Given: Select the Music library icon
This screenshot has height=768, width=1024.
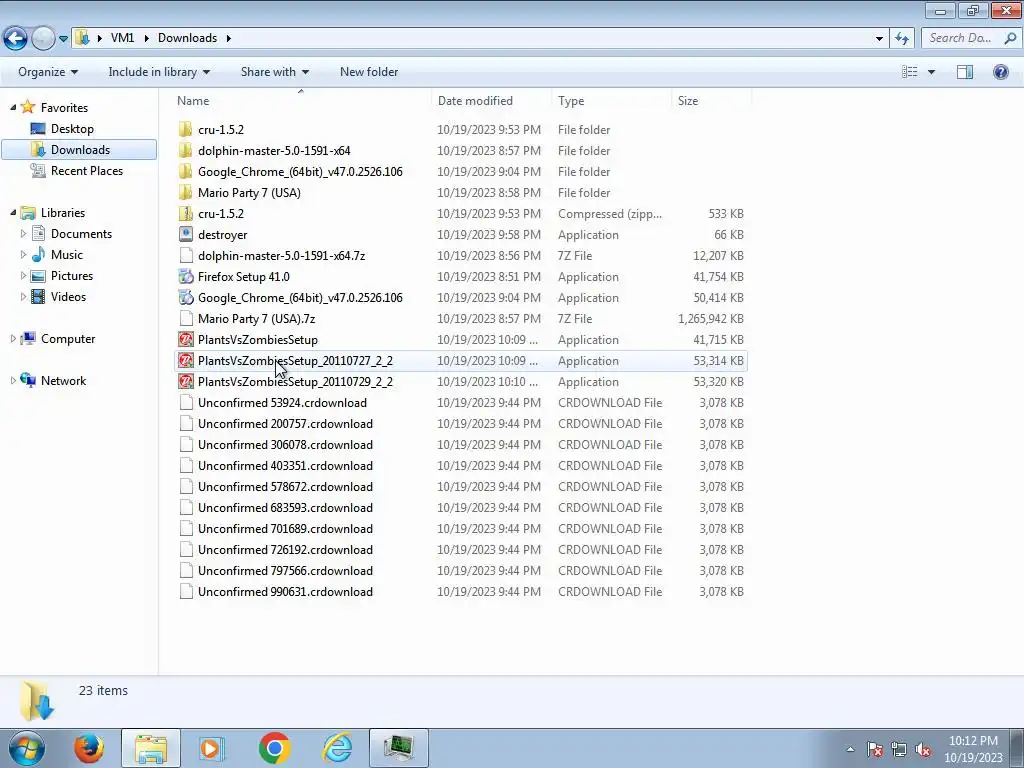Looking at the screenshot, I should [39, 255].
